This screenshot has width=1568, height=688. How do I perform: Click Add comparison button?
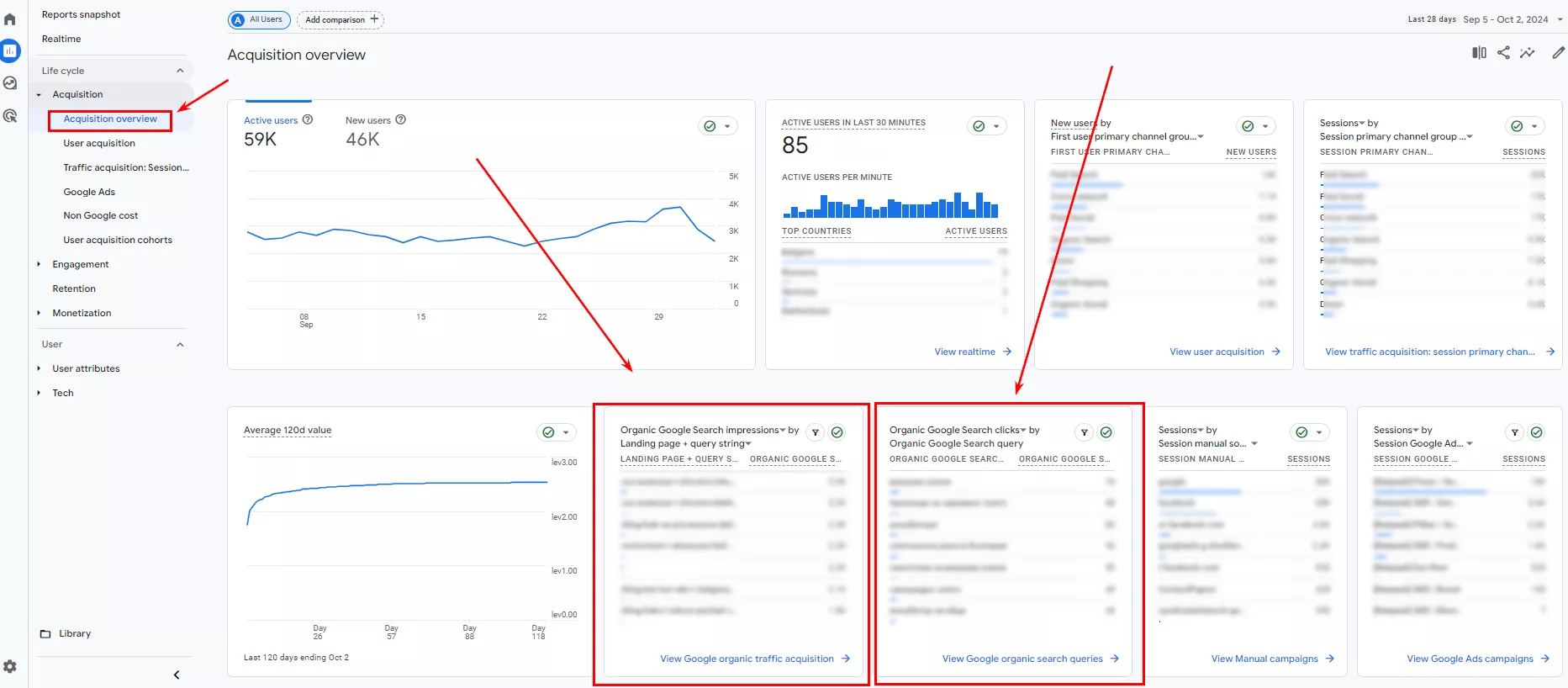click(x=341, y=19)
